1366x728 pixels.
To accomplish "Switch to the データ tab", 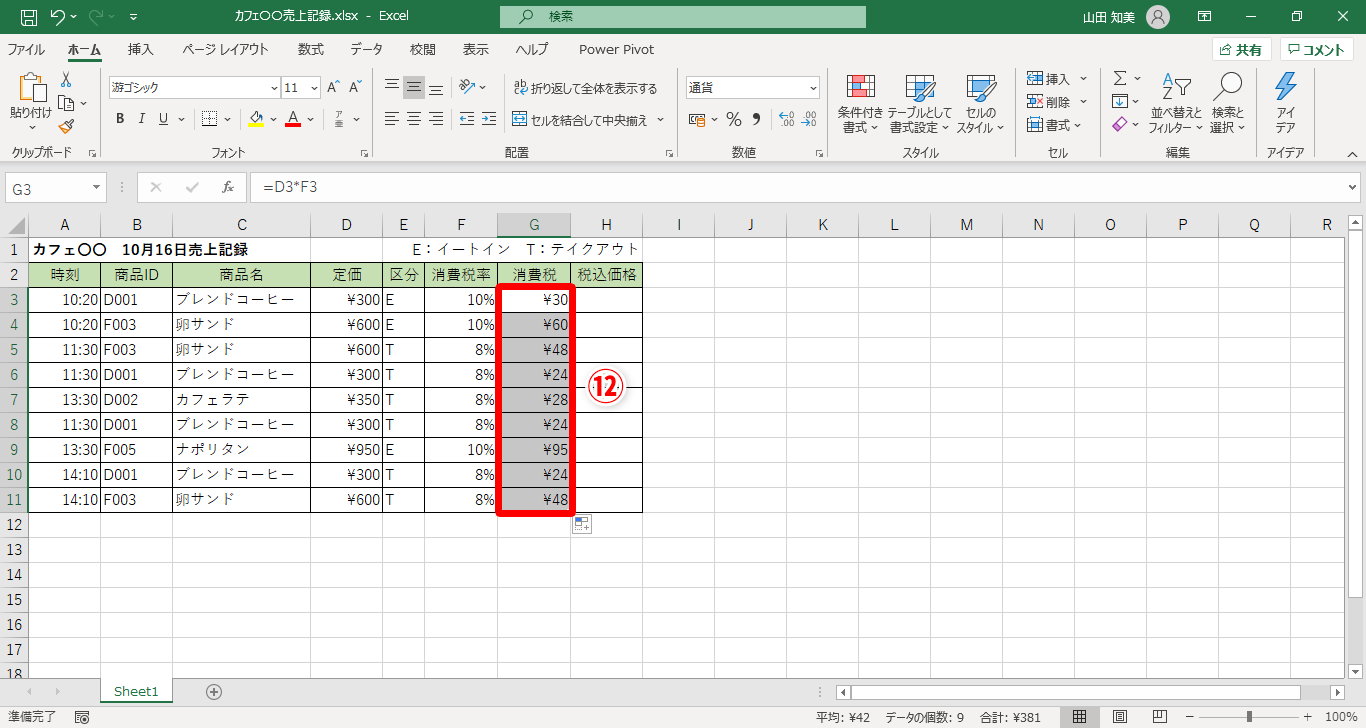I will click(366, 50).
